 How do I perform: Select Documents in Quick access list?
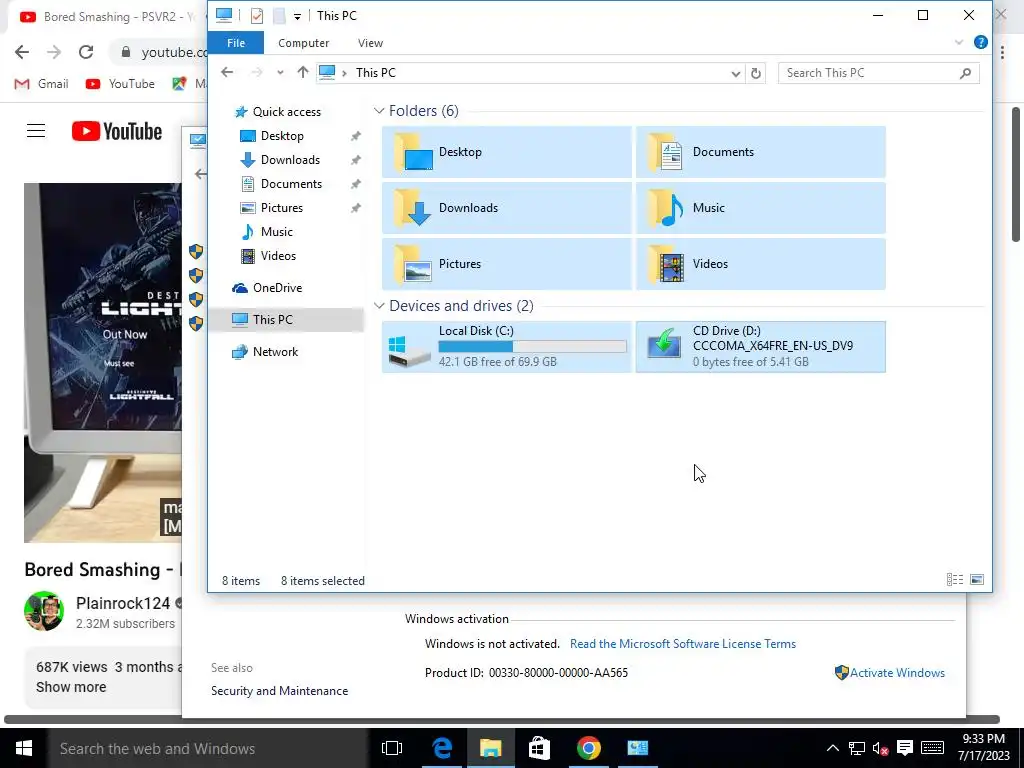[x=291, y=184]
